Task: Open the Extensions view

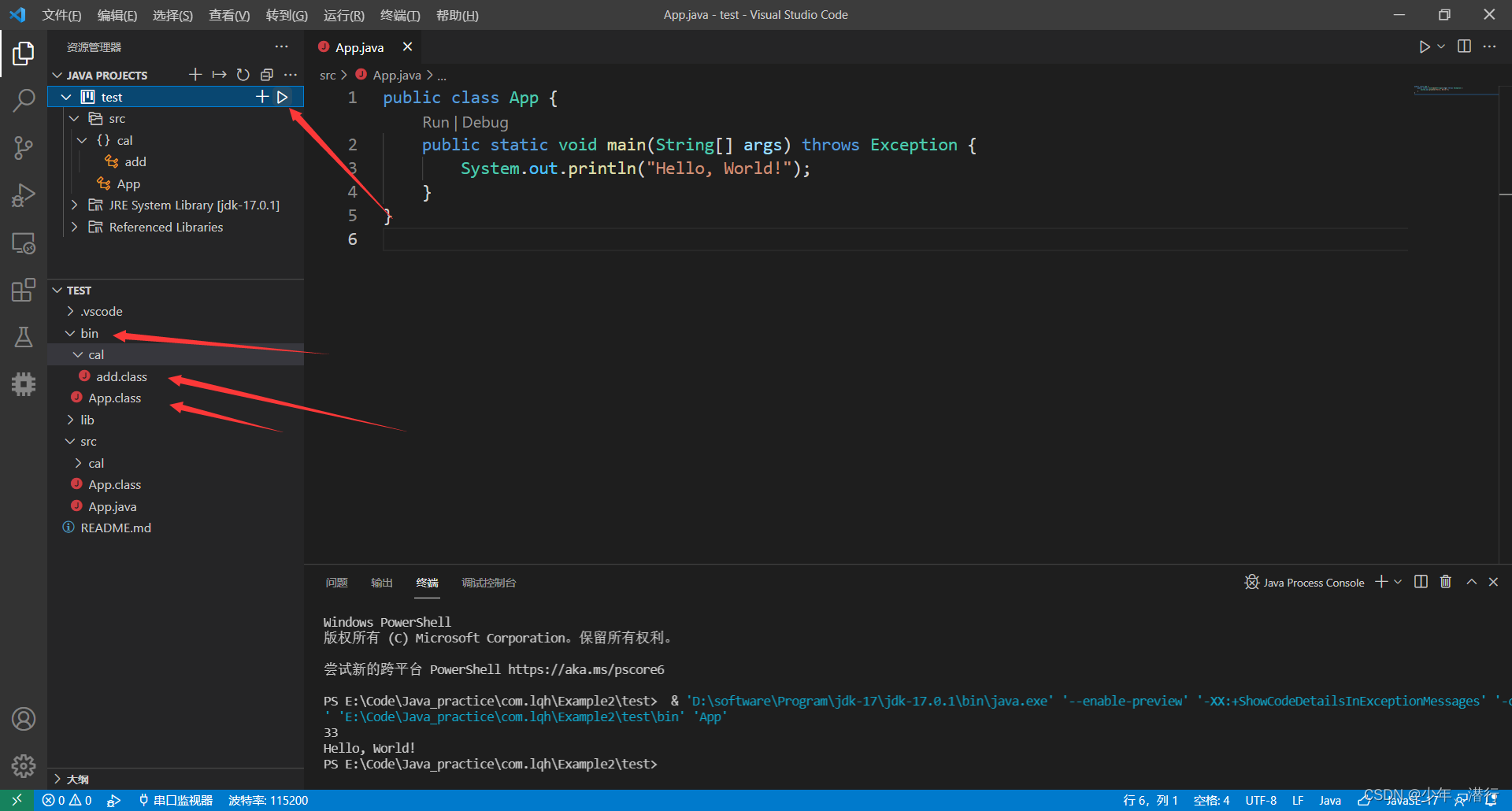Action: pos(24,290)
